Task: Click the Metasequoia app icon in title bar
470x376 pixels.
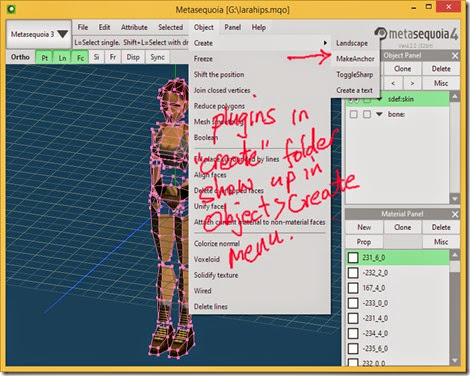Action: [x=11, y=9]
